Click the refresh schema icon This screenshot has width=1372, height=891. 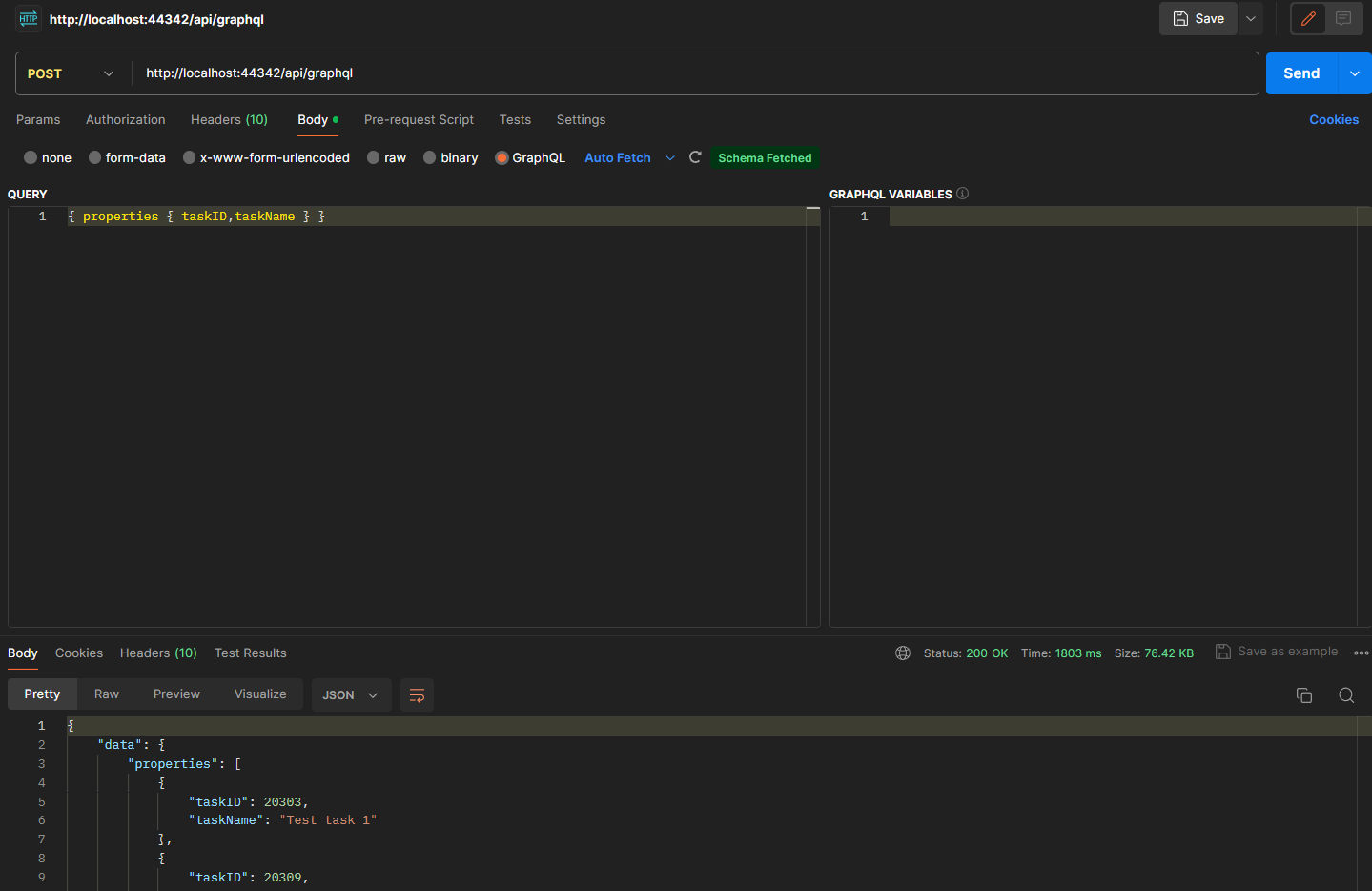point(695,157)
